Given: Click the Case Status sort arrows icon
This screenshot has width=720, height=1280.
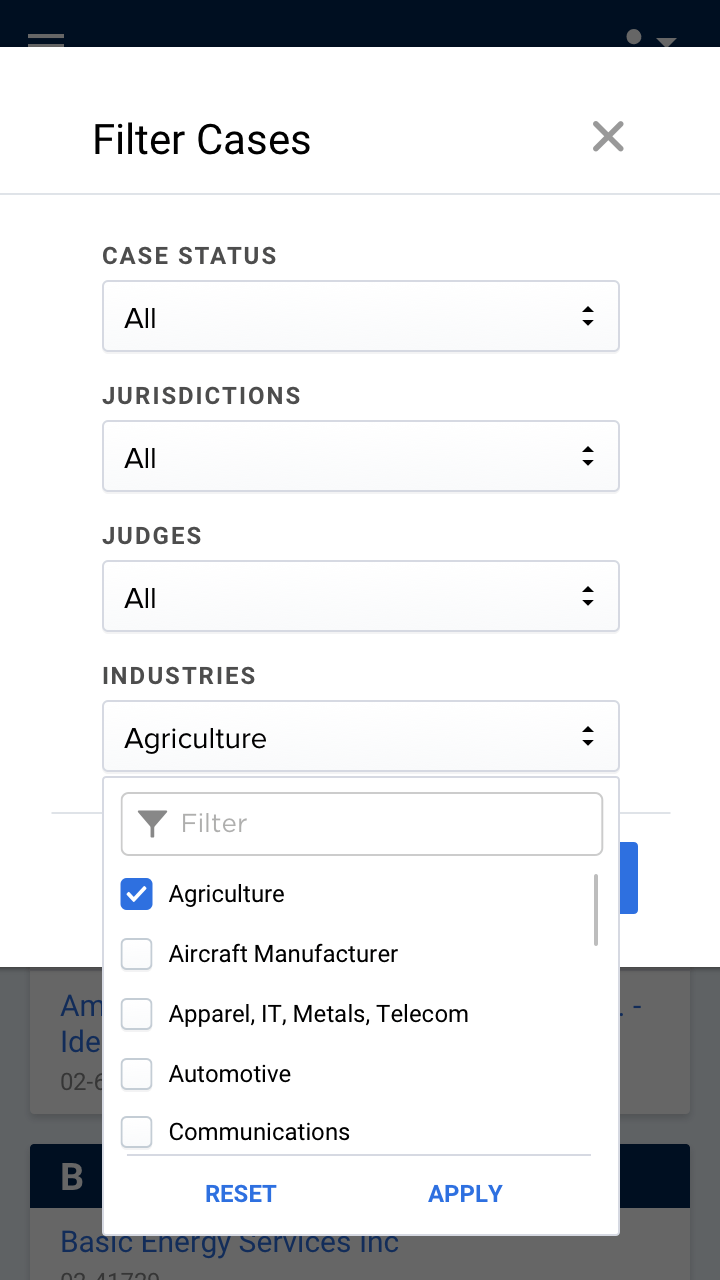Looking at the screenshot, I should pos(588,317).
